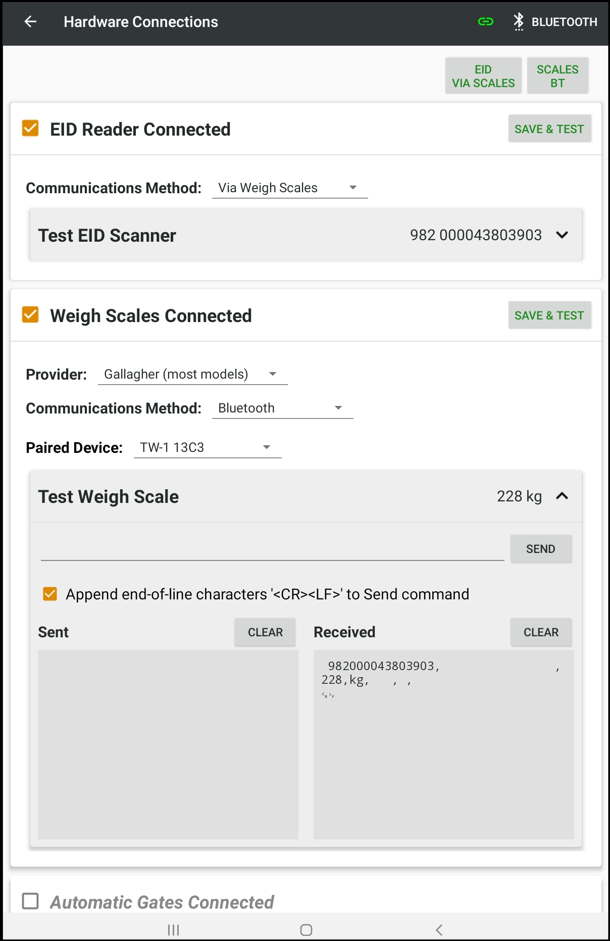Image resolution: width=610 pixels, height=941 pixels.
Task: Tap the Android home button
Action: coord(306,929)
